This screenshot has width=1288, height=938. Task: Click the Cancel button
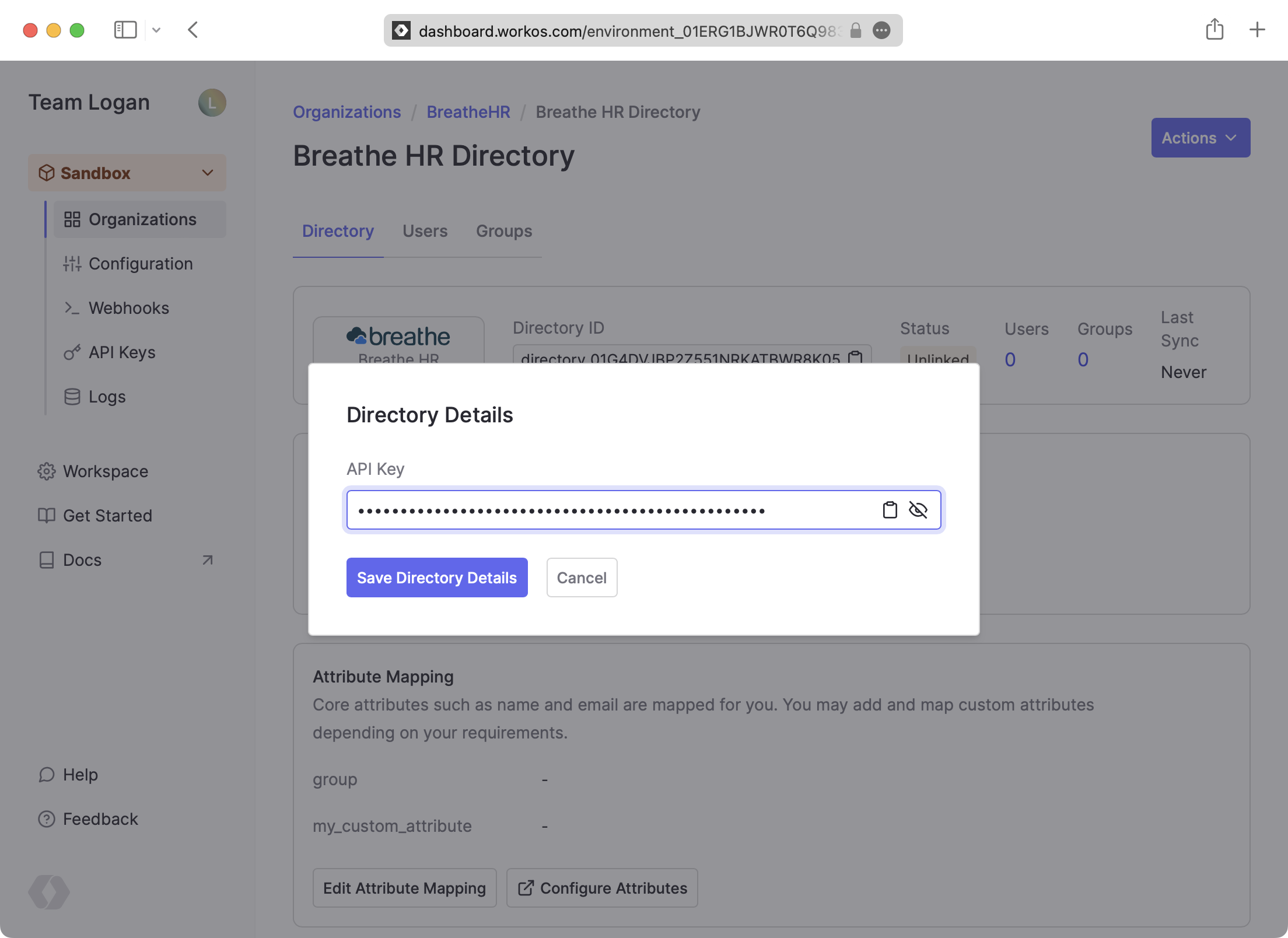pyautogui.click(x=582, y=578)
